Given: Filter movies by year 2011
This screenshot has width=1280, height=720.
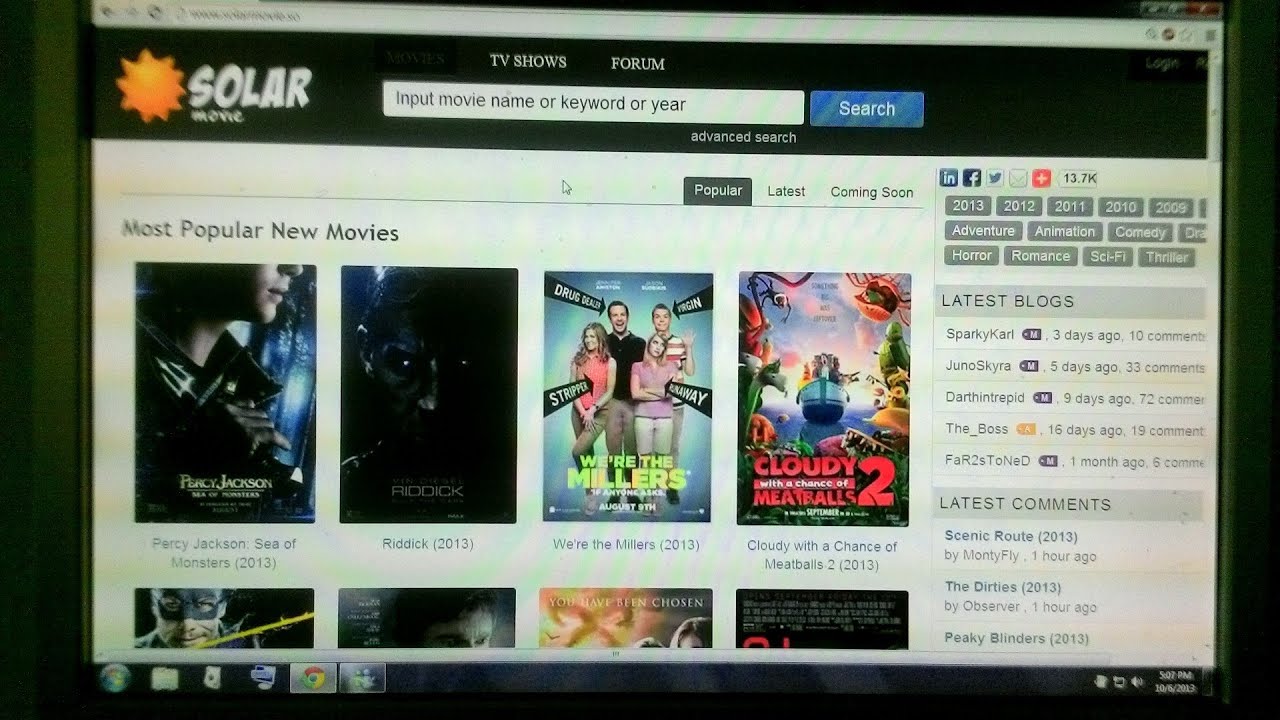Looking at the screenshot, I should (1070, 206).
